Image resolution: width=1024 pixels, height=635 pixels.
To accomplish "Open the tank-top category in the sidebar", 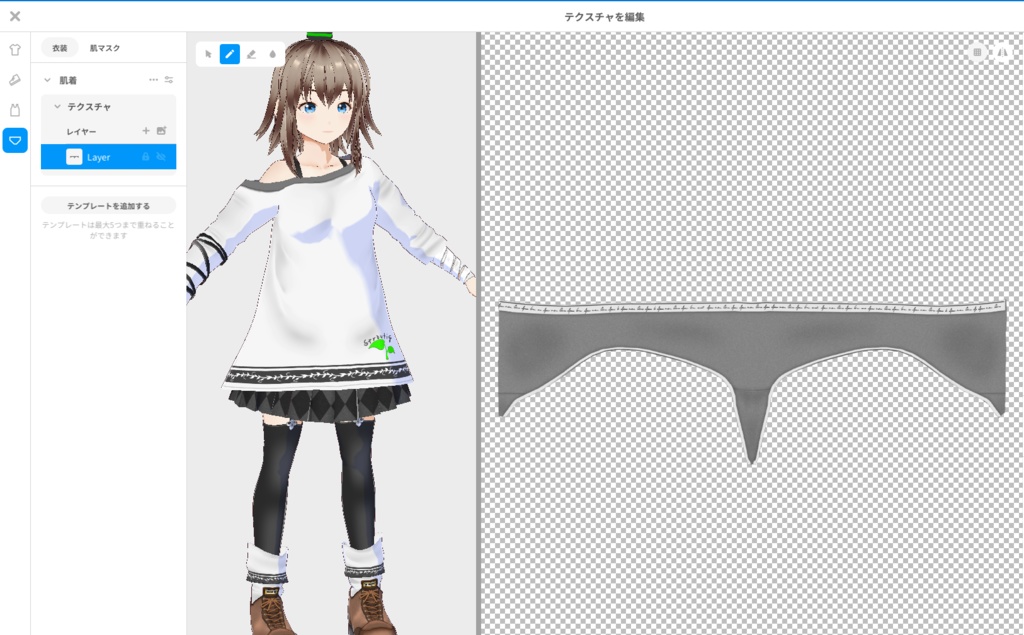I will pos(15,110).
